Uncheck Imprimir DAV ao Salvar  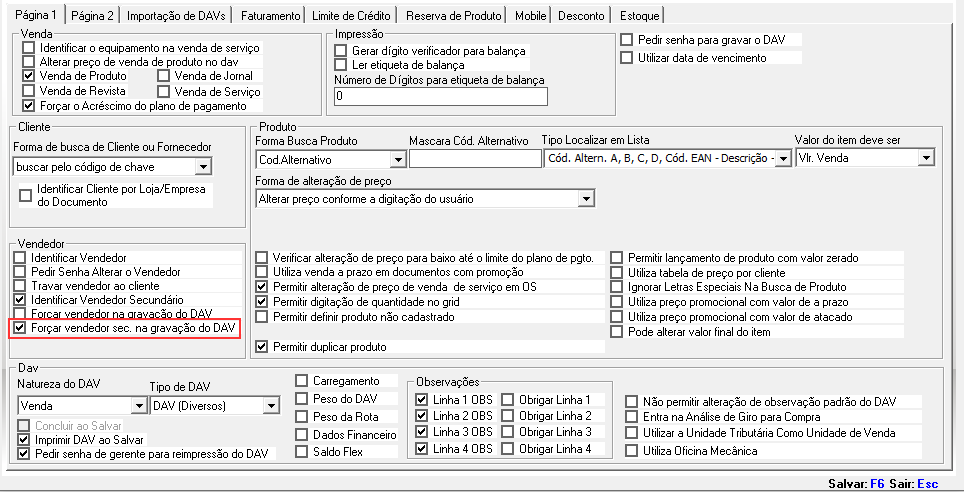pyautogui.click(x=23, y=440)
